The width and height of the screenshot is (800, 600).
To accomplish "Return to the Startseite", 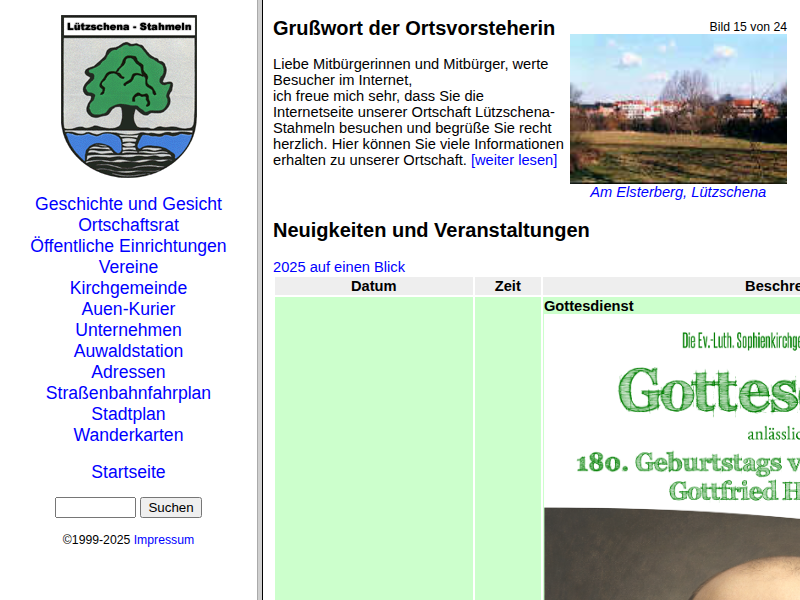I will 129,471.
